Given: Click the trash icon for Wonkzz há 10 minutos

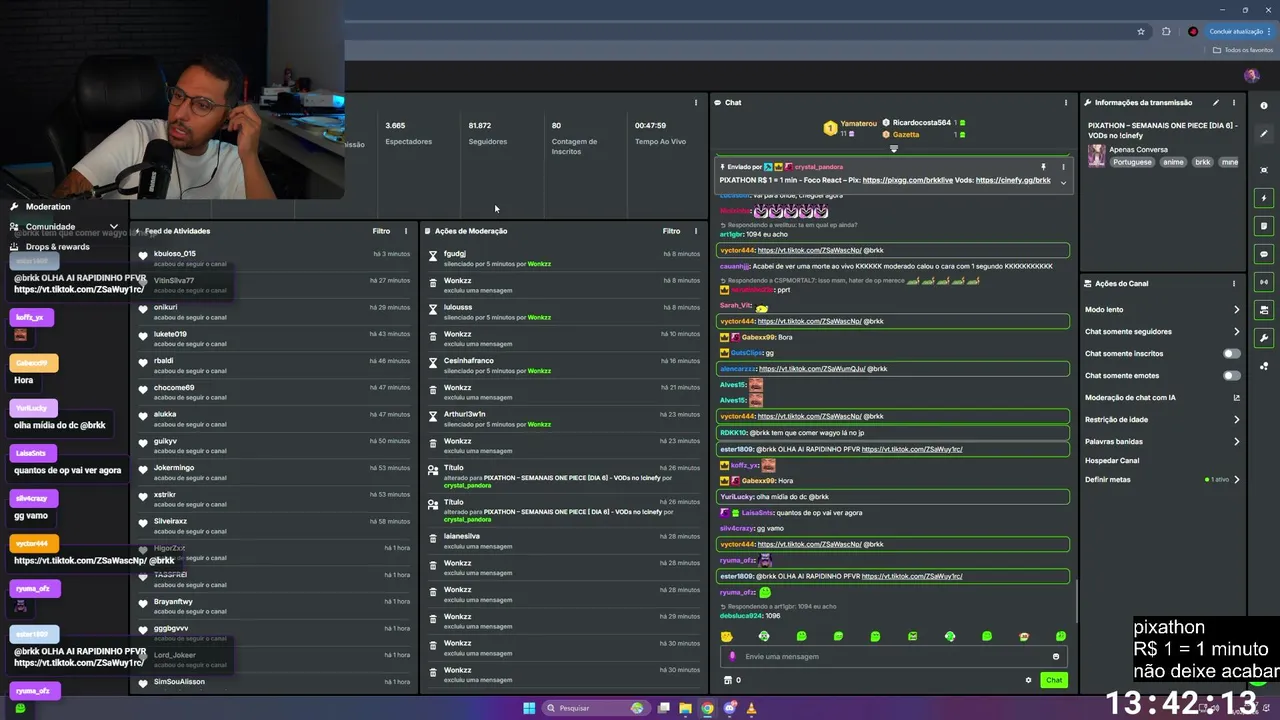Looking at the screenshot, I should click(x=432, y=339).
